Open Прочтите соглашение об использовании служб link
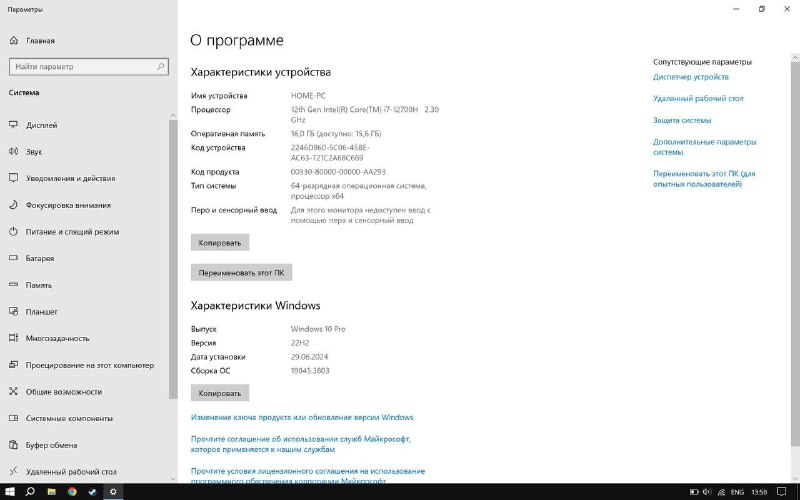 tap(301, 444)
